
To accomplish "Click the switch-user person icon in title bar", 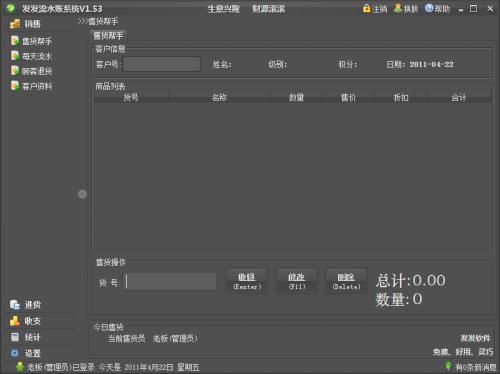I will coord(398,8).
